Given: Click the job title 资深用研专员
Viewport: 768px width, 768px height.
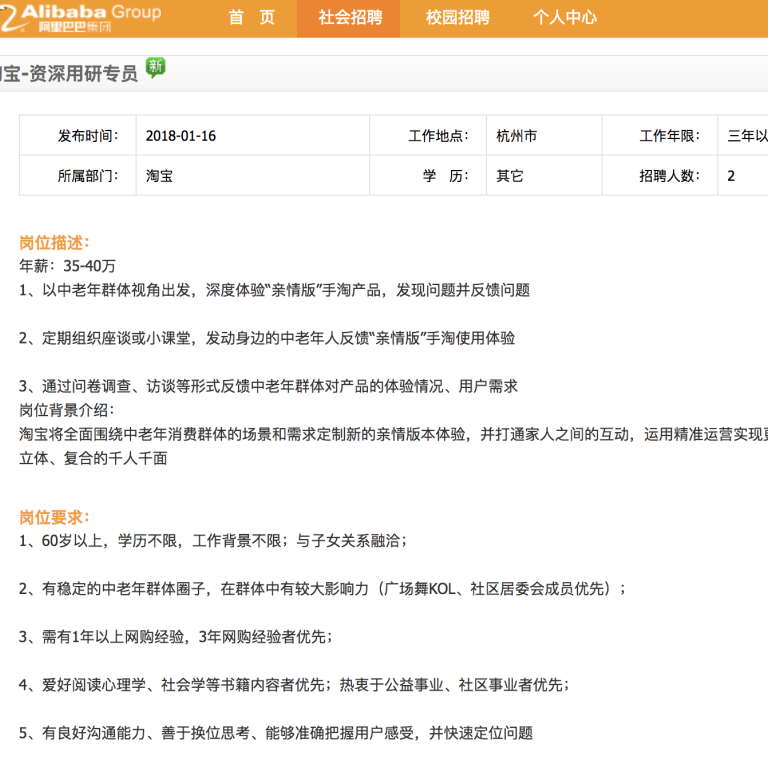Looking at the screenshot, I should tap(84, 73).
